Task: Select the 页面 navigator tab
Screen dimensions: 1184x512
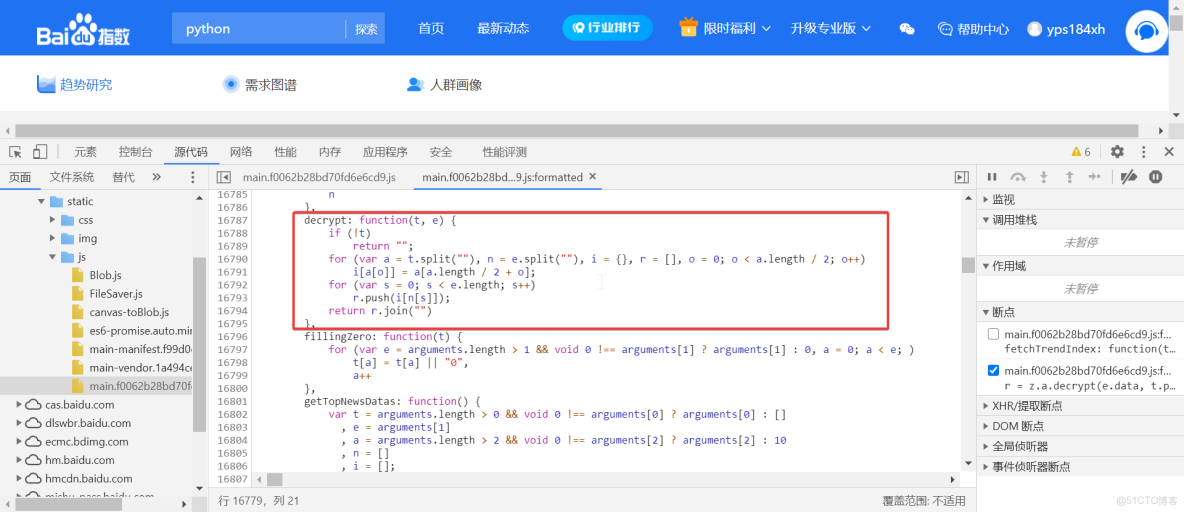Action: (20, 177)
